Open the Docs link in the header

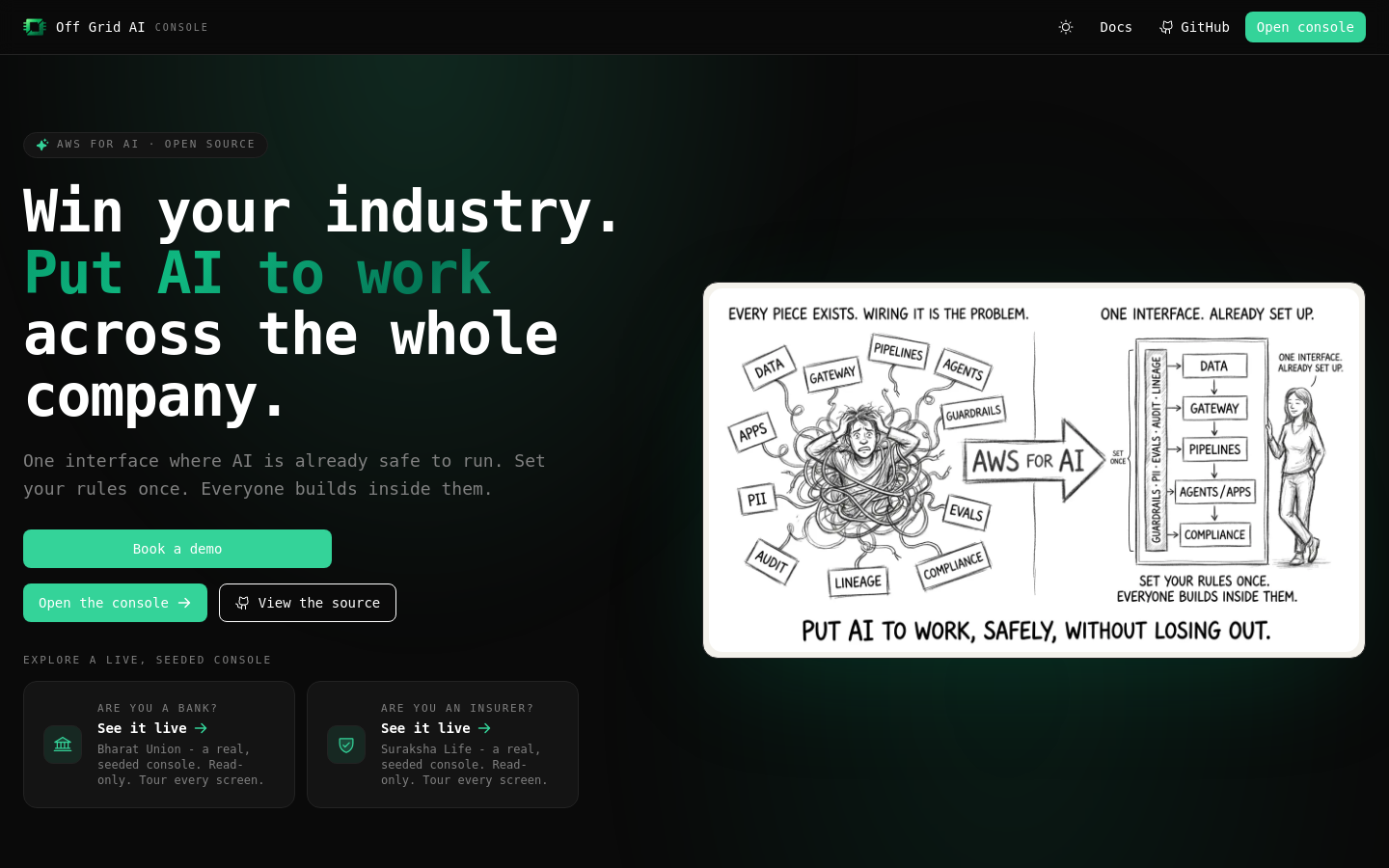click(x=1116, y=27)
